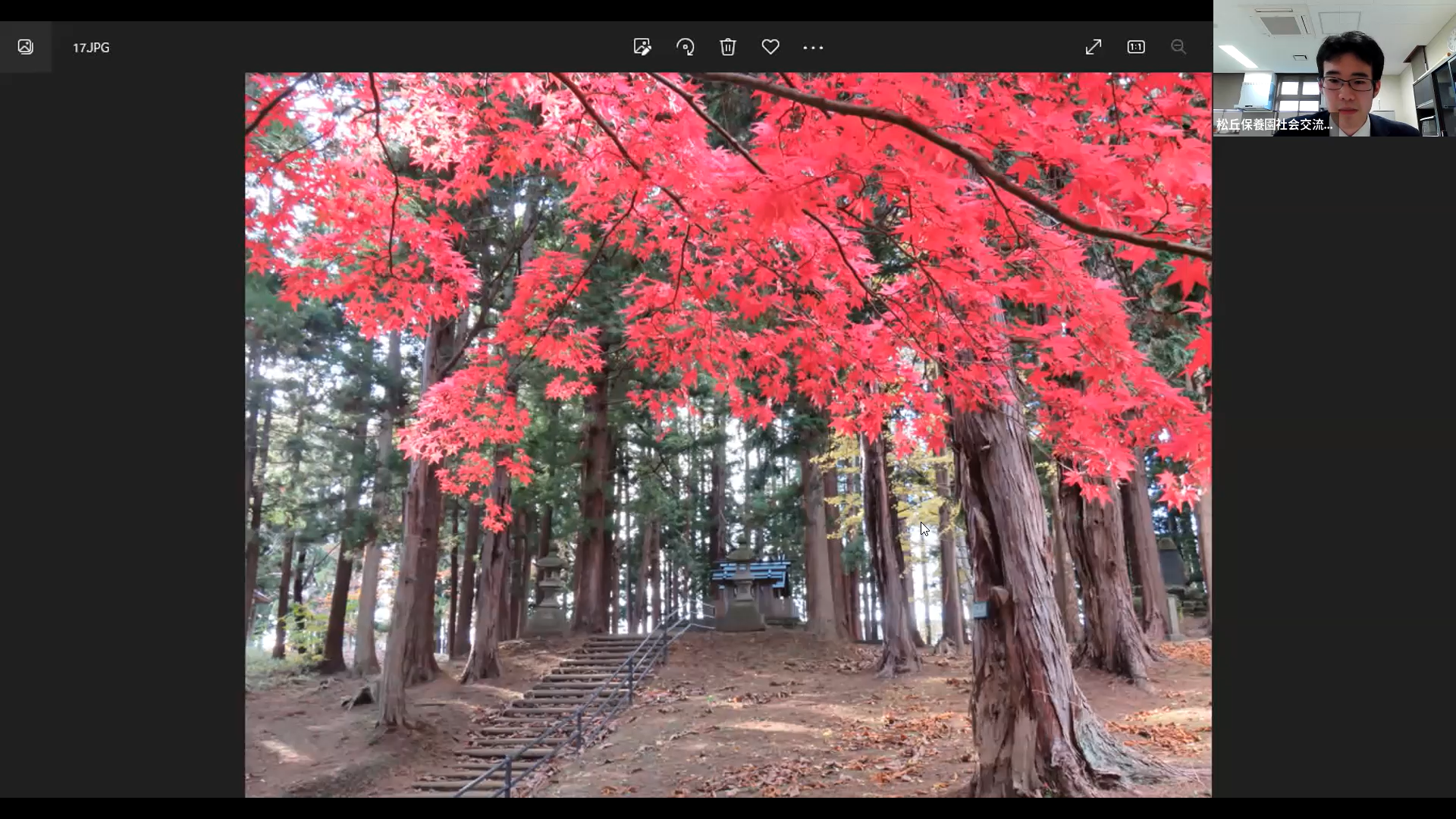Click the 松丘保養園社会交流 participant name label
The height and width of the screenshot is (819, 1456).
click(1273, 124)
